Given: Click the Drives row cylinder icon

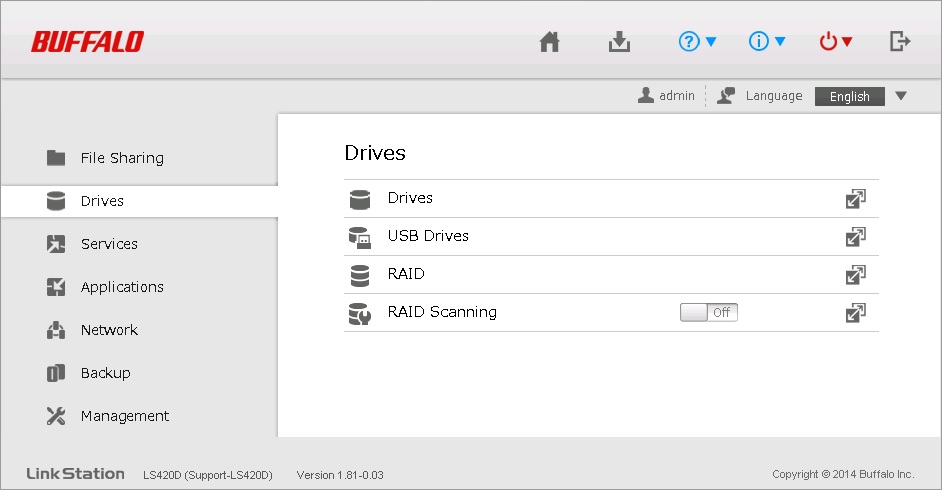Looking at the screenshot, I should [360, 199].
